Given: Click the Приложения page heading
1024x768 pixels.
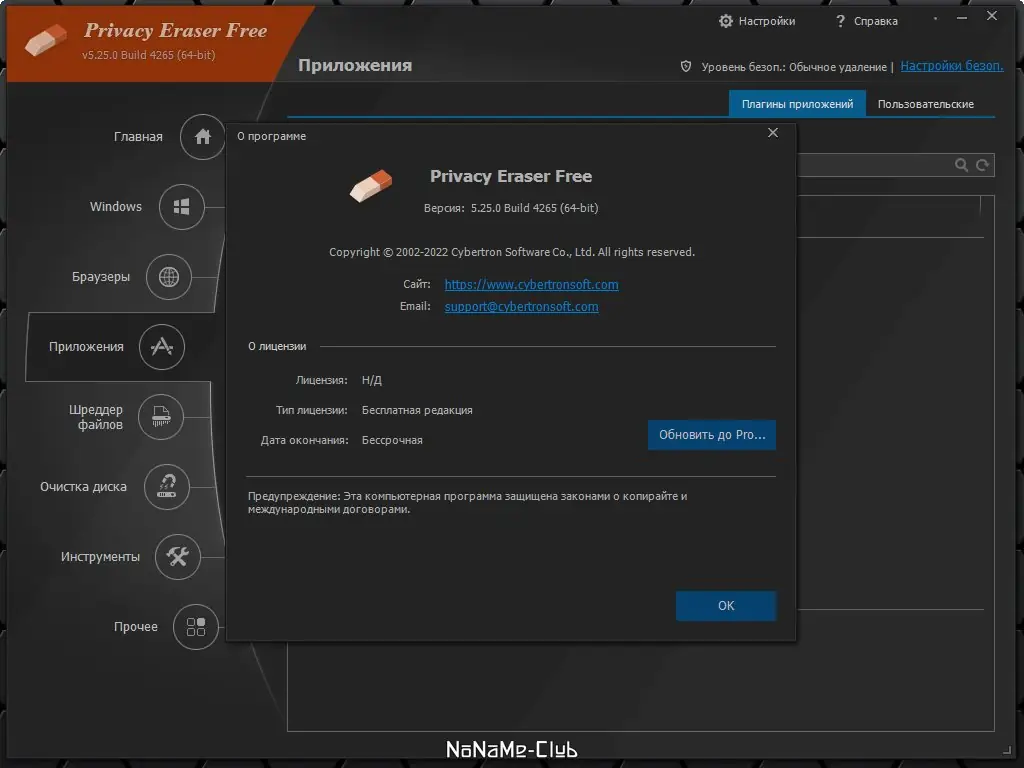Looking at the screenshot, I should point(355,65).
